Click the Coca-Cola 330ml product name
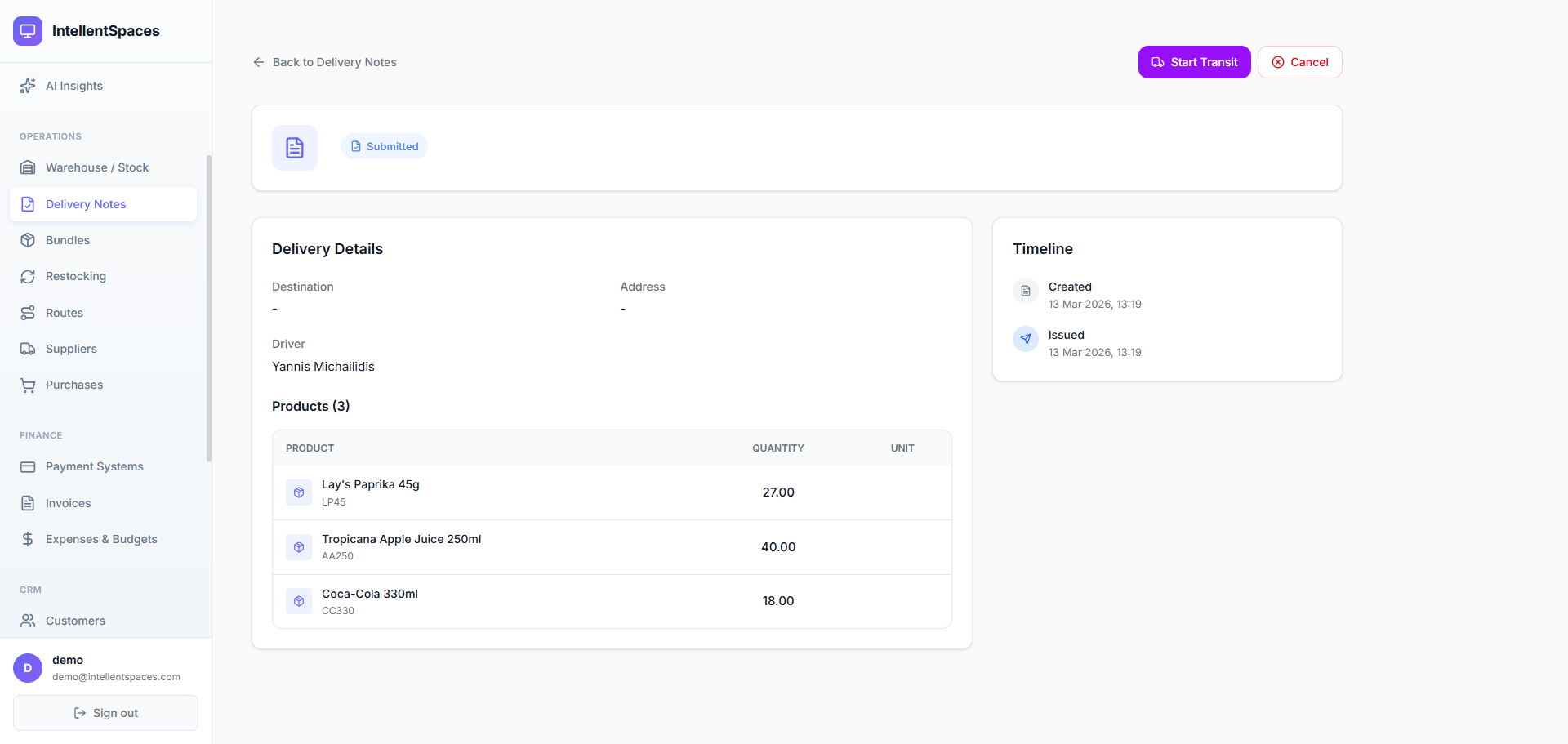The width and height of the screenshot is (1568, 744). coord(370,594)
